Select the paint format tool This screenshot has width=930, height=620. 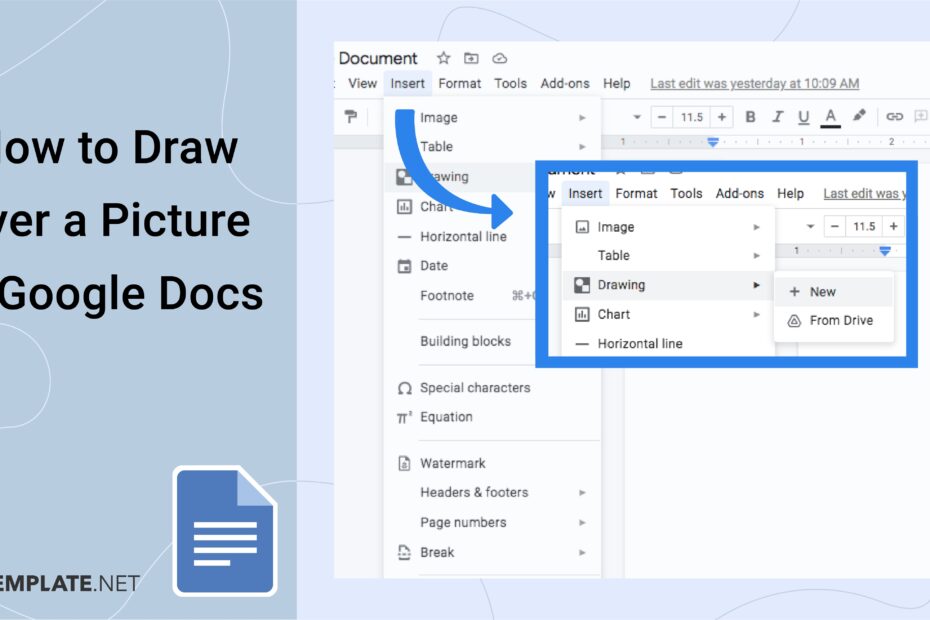pyautogui.click(x=351, y=117)
